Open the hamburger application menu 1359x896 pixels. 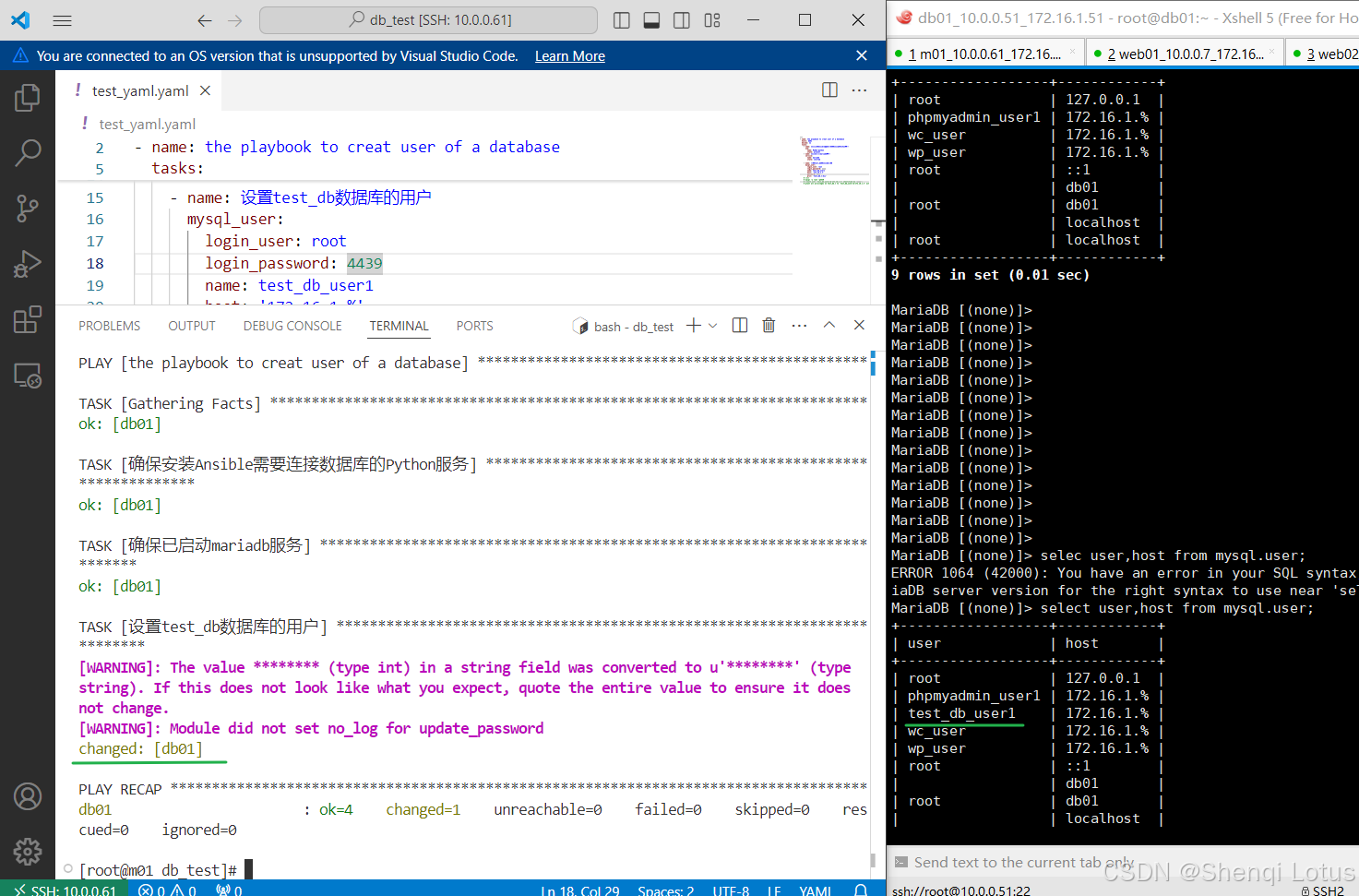click(62, 20)
